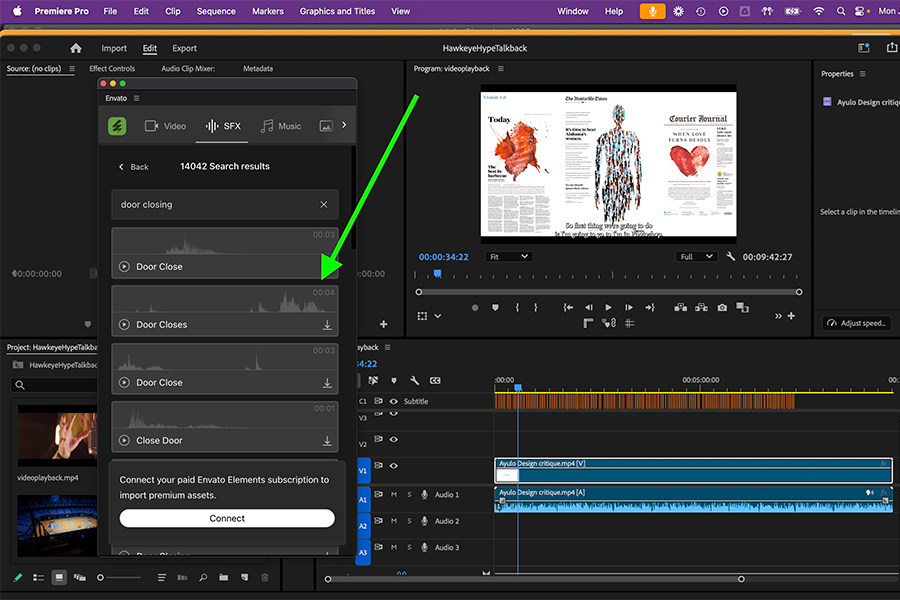Click Mark In button in Program monitor
This screenshot has width=900, height=600.
tap(517, 308)
